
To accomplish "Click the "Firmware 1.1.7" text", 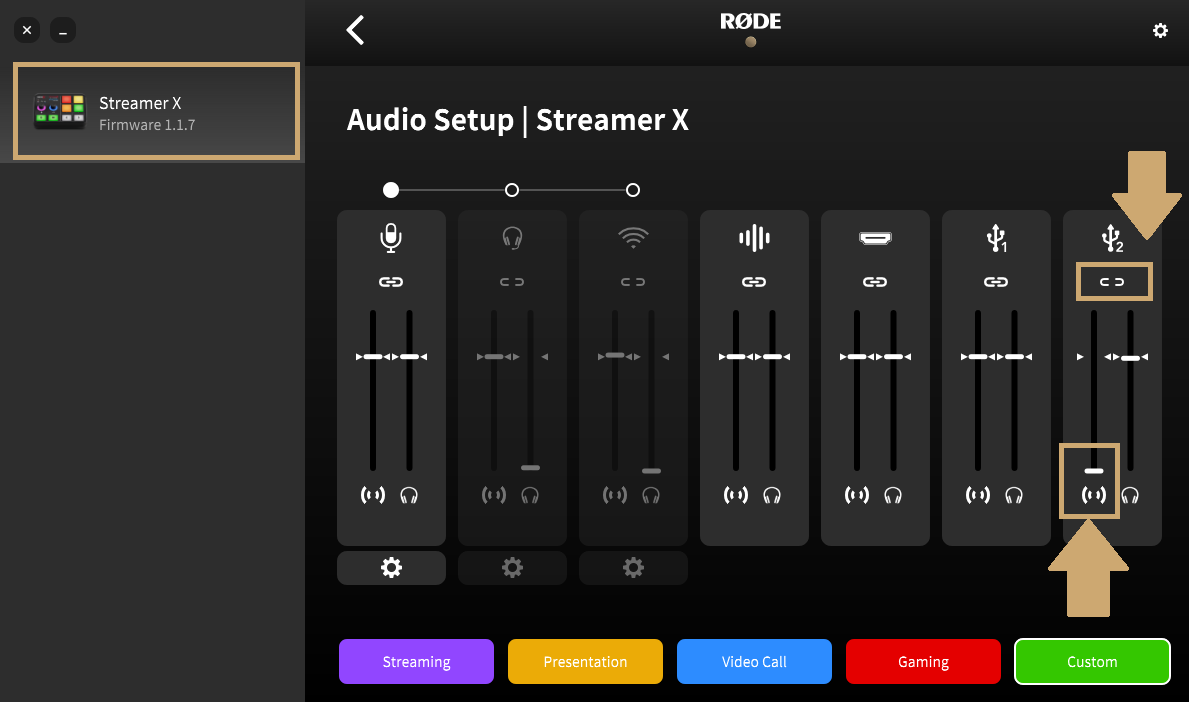I will tap(147, 125).
